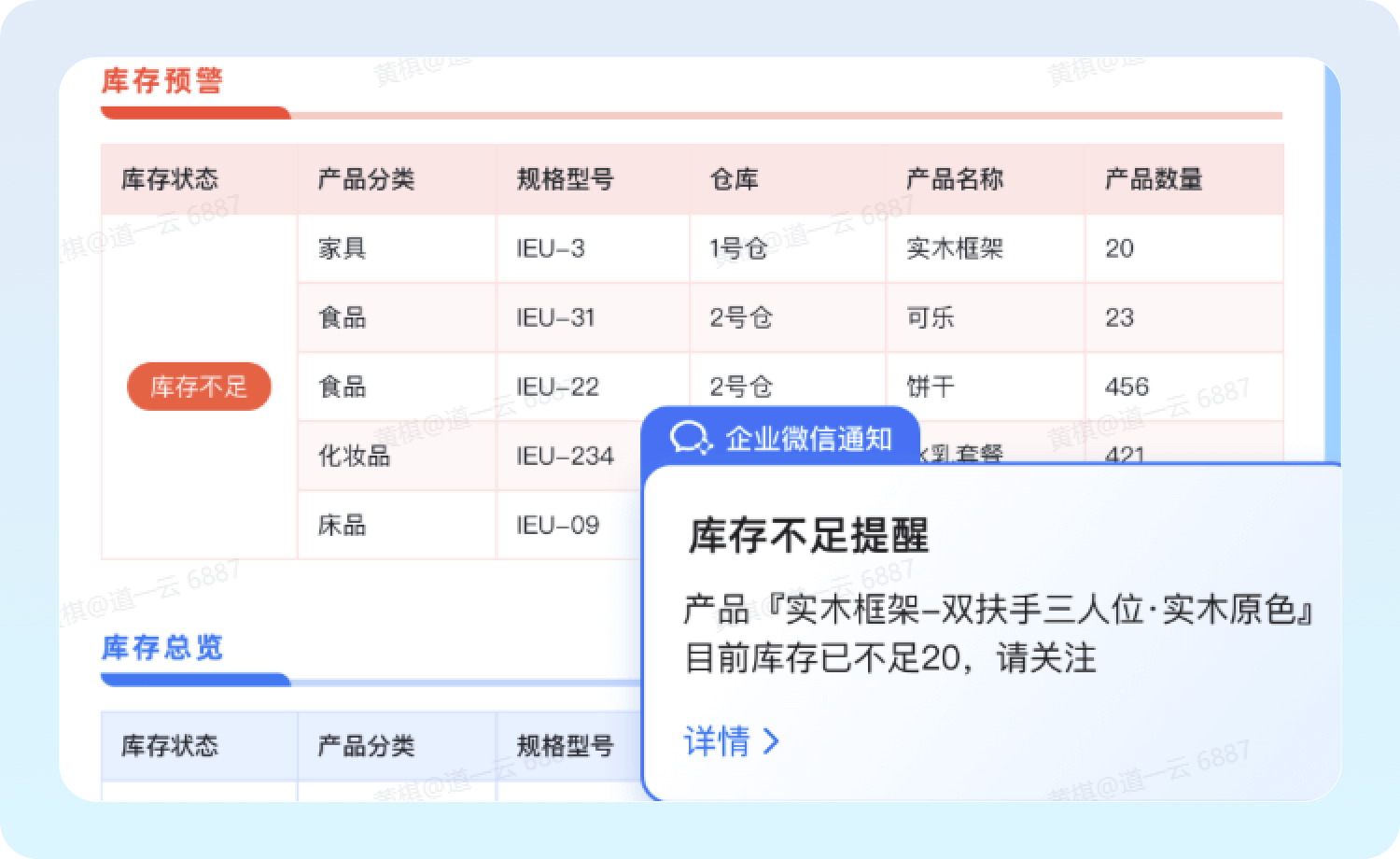Click the 实木框架 product name cell
Image resolution: width=1400 pixels, height=859 pixels.
(955, 248)
